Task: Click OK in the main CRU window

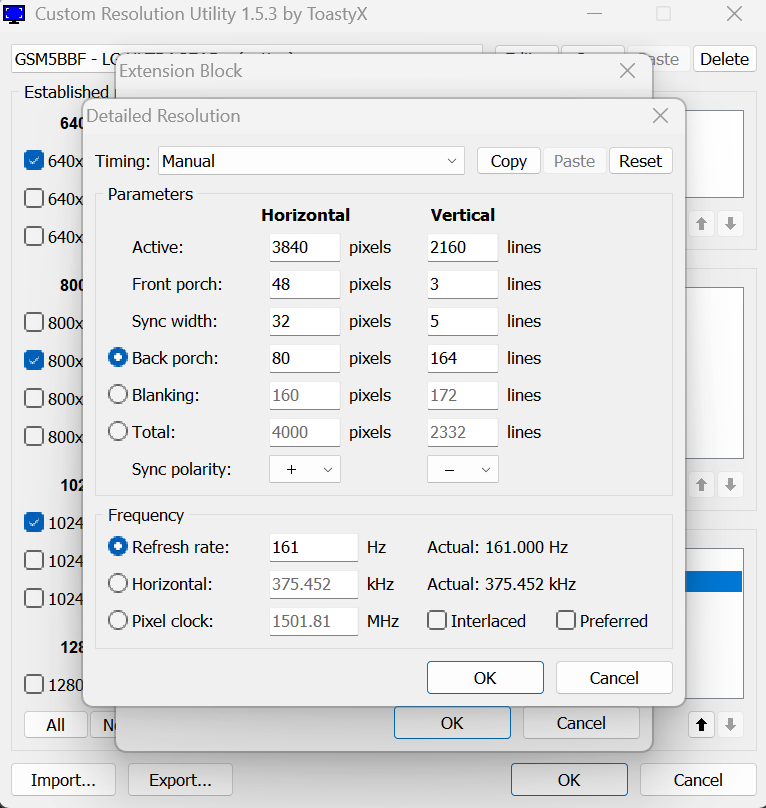Action: point(569,780)
